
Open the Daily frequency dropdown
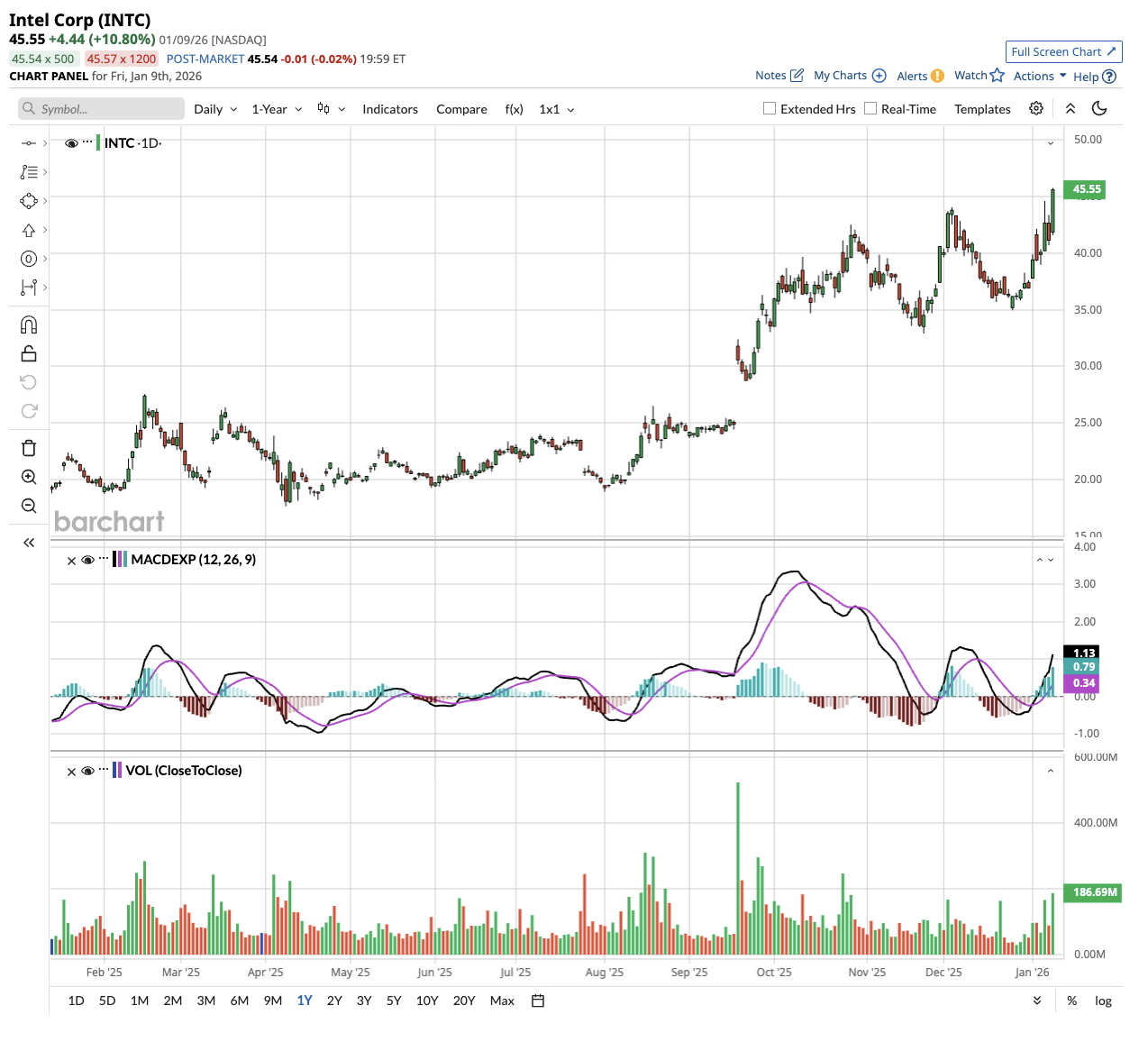(215, 109)
